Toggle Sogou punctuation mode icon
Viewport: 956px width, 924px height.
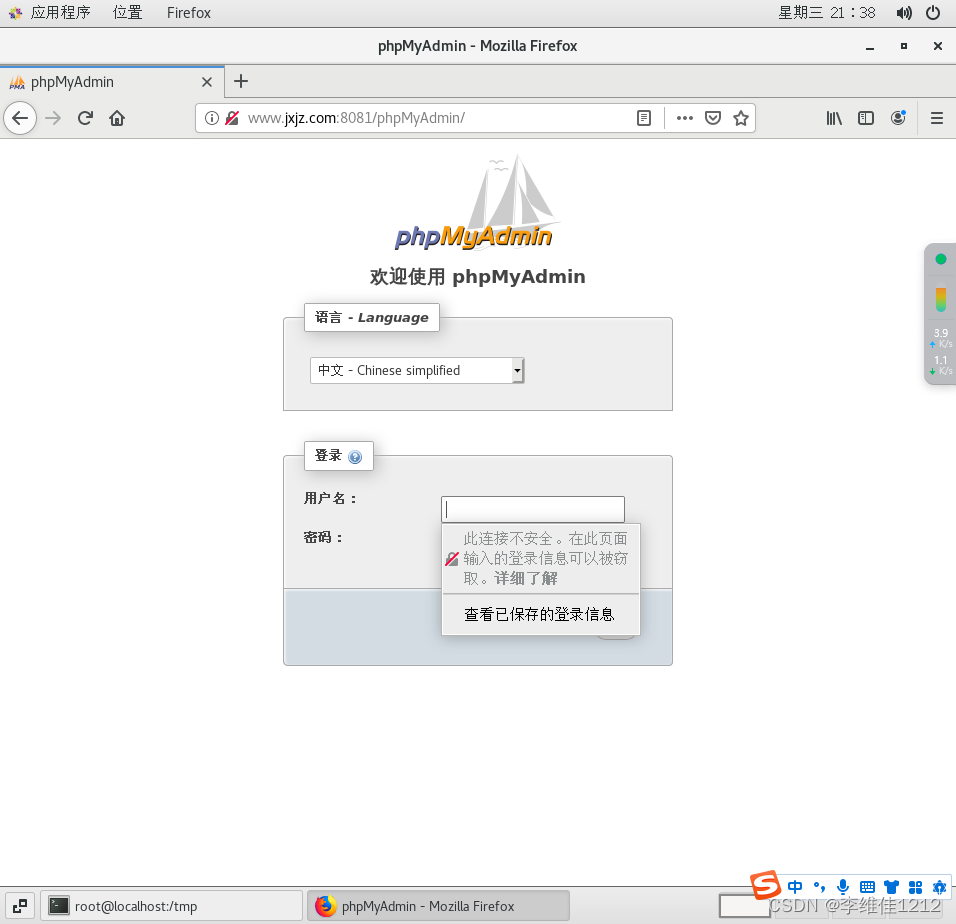click(x=819, y=887)
